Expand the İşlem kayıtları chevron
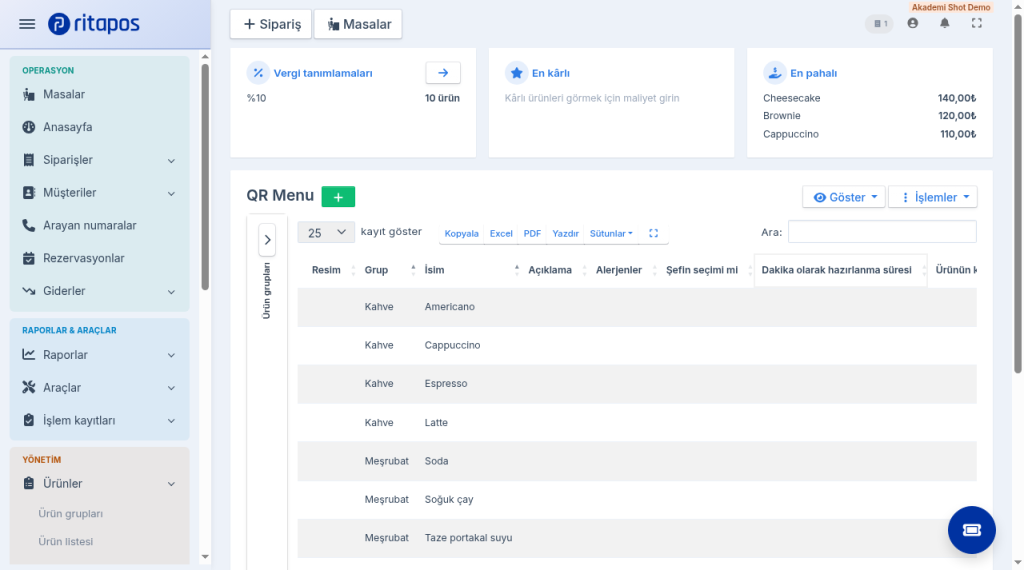 [x=171, y=421]
